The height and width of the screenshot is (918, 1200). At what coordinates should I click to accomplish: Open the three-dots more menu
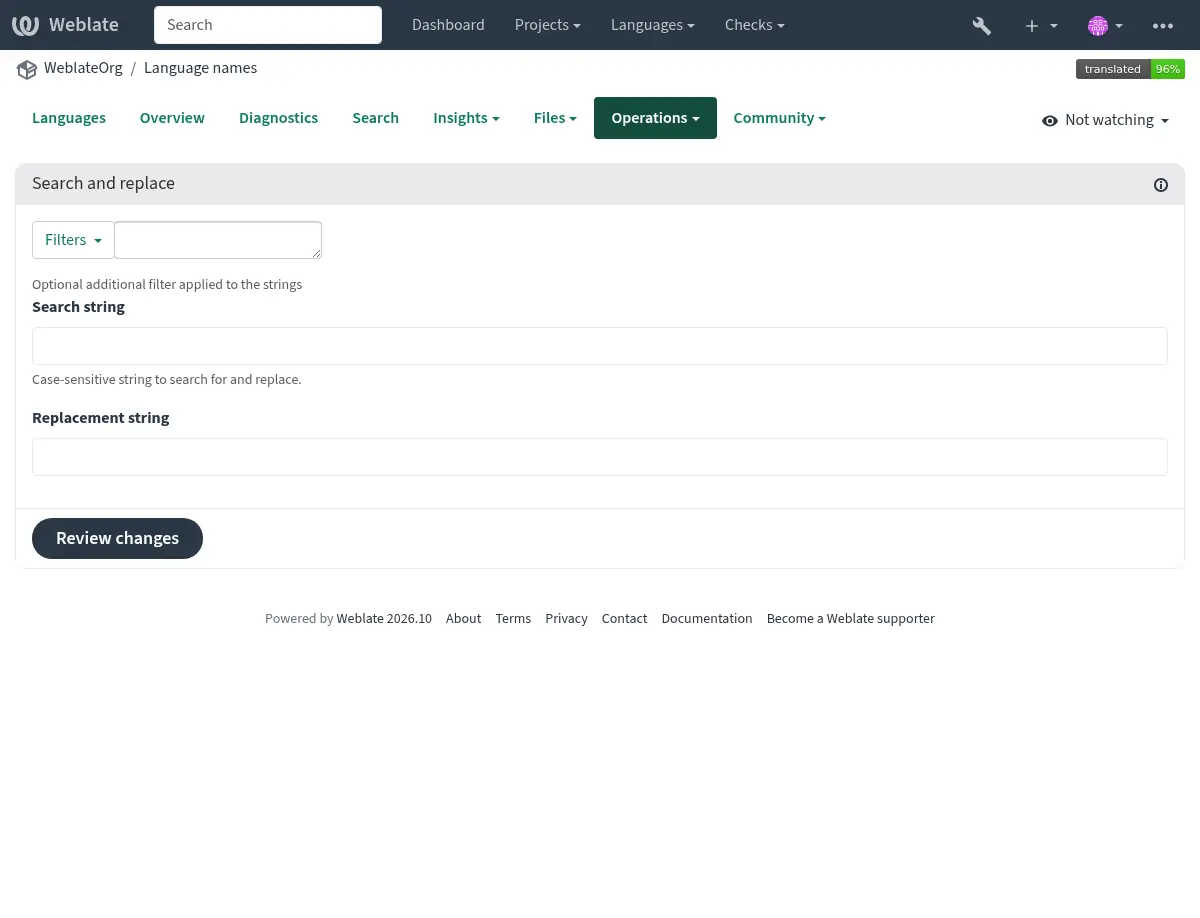point(1163,26)
